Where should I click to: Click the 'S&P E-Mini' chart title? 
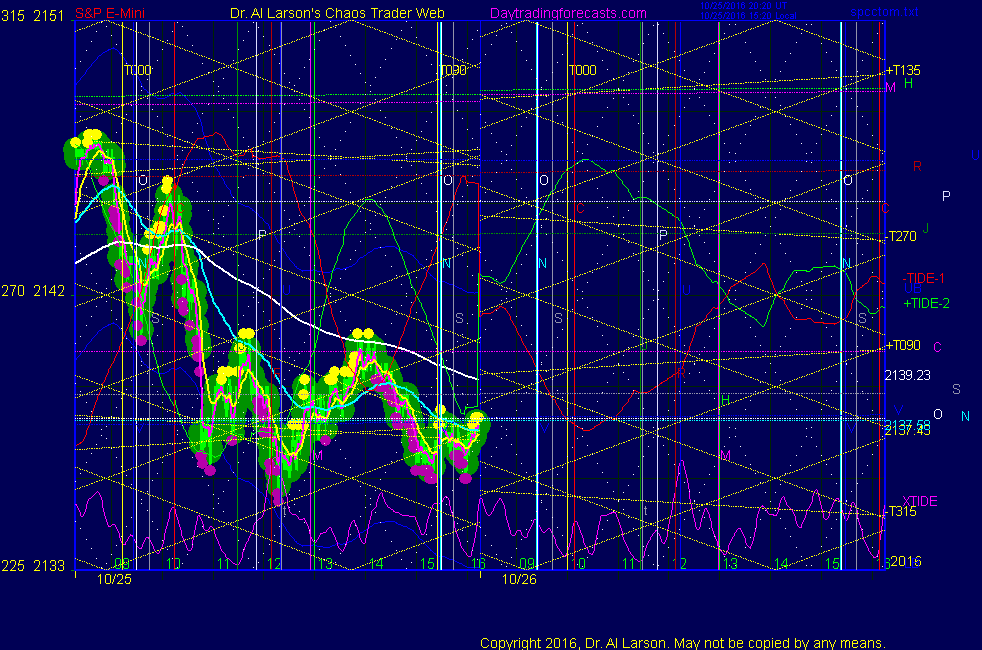coord(110,13)
